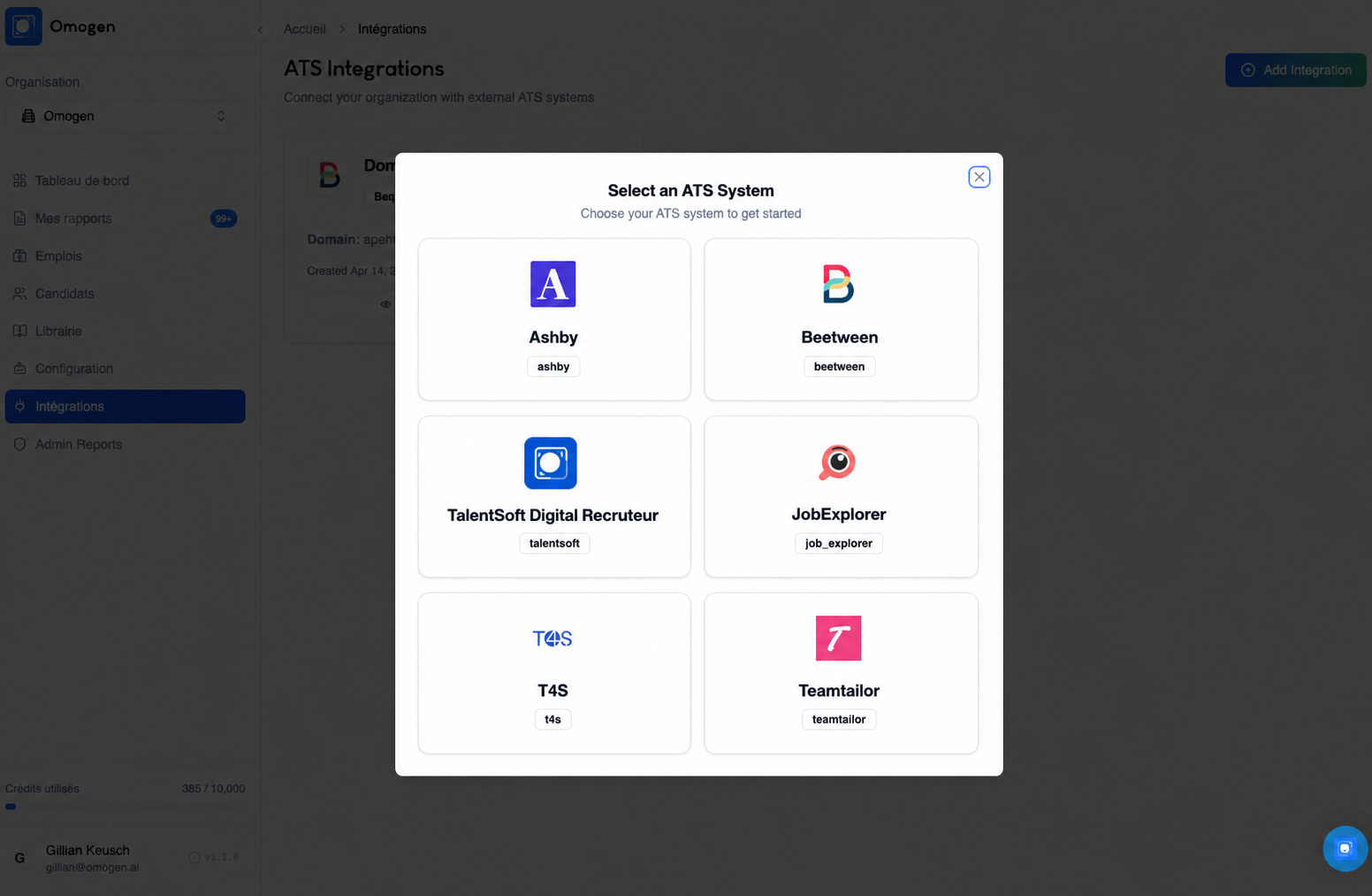Image resolution: width=1372 pixels, height=896 pixels.
Task: Open the chat widget bubble
Action: tap(1345, 848)
